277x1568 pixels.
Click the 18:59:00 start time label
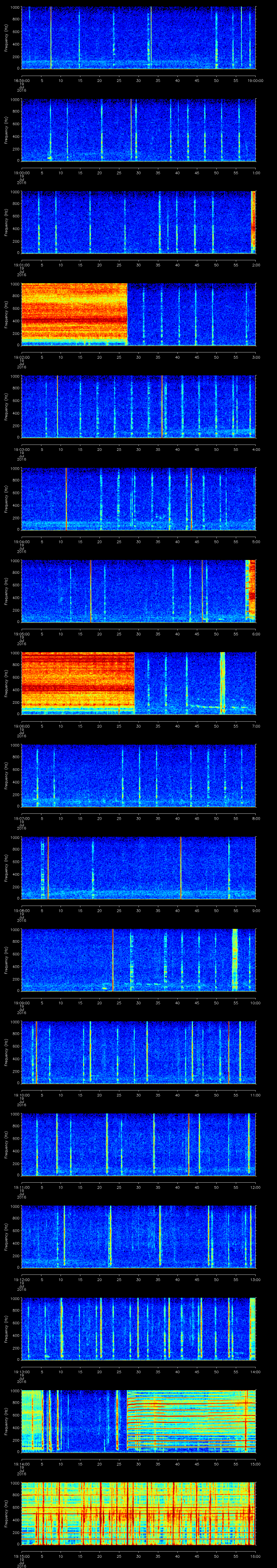point(22,80)
